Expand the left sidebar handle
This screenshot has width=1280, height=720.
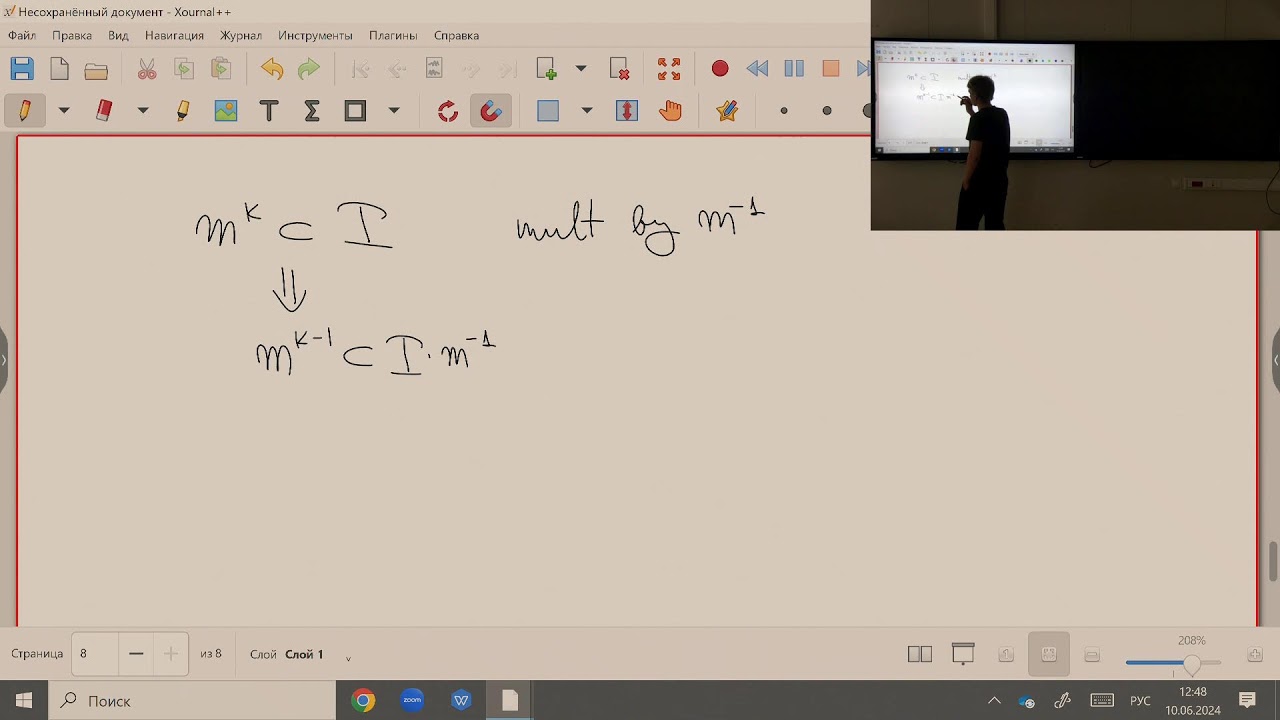[x=4, y=359]
